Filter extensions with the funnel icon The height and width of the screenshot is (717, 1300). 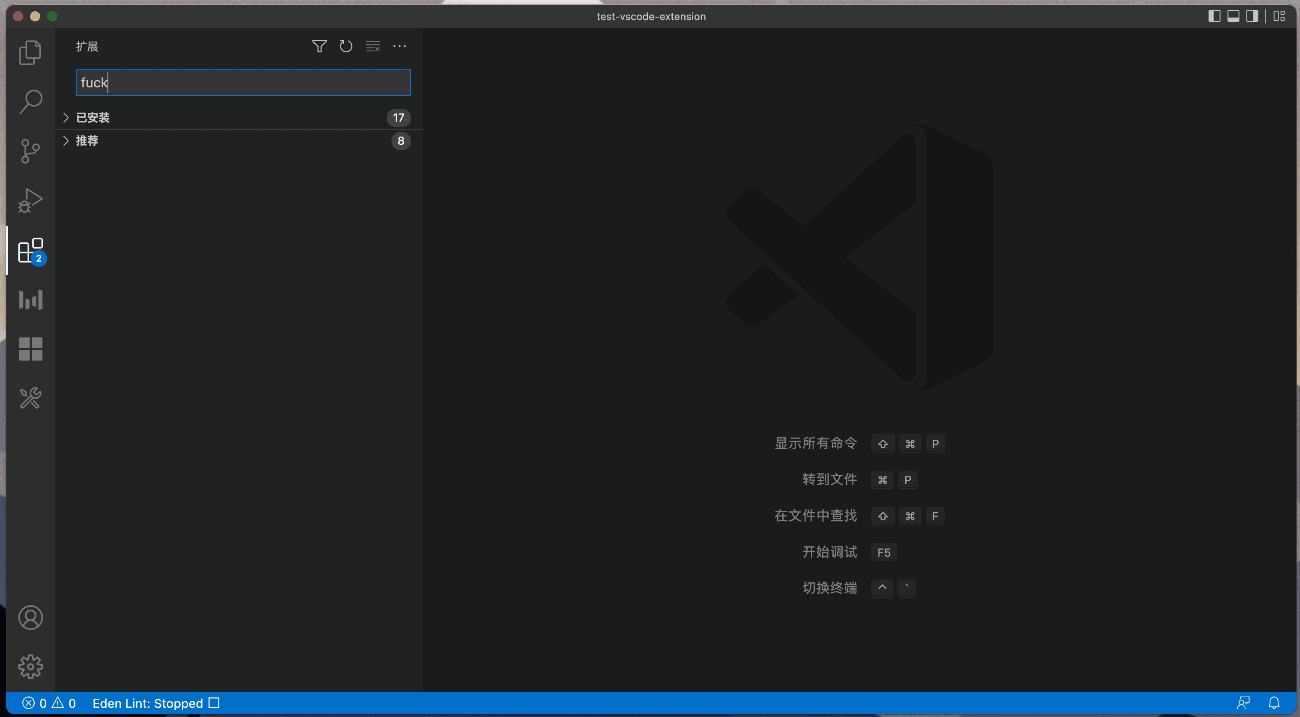pos(319,46)
